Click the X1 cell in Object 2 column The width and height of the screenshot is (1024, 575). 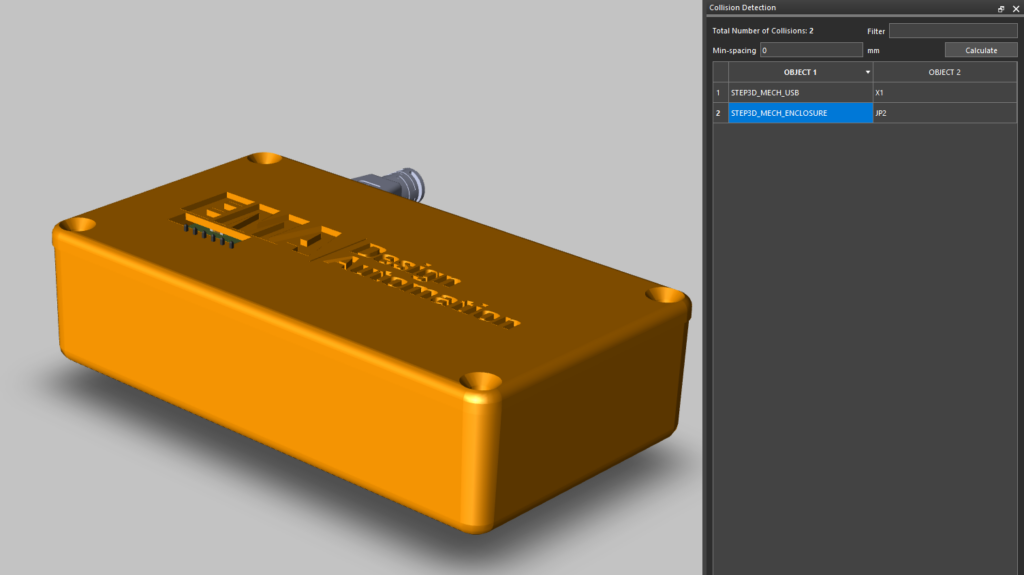[944, 93]
